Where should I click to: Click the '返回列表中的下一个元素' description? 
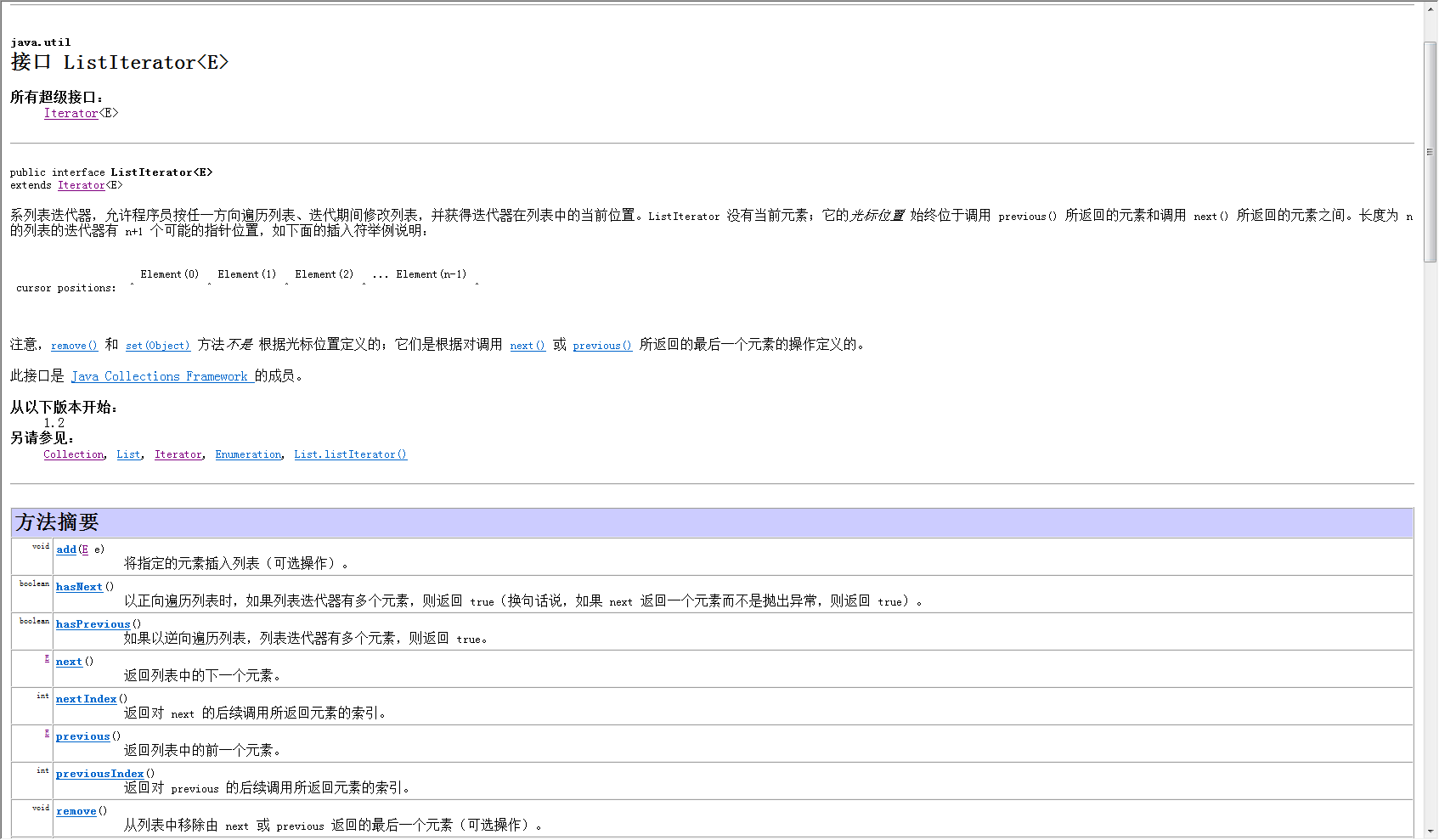tap(202, 675)
